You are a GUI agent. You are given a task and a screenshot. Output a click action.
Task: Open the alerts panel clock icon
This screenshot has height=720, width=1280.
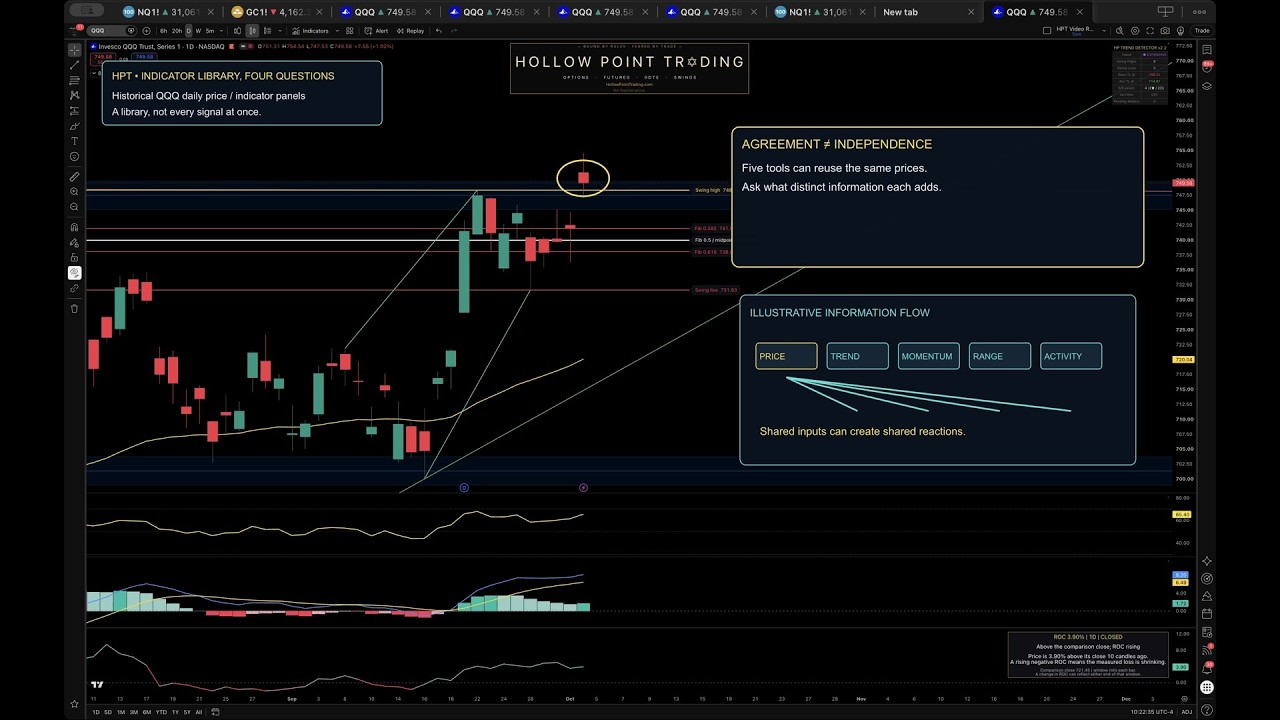coord(1207,66)
